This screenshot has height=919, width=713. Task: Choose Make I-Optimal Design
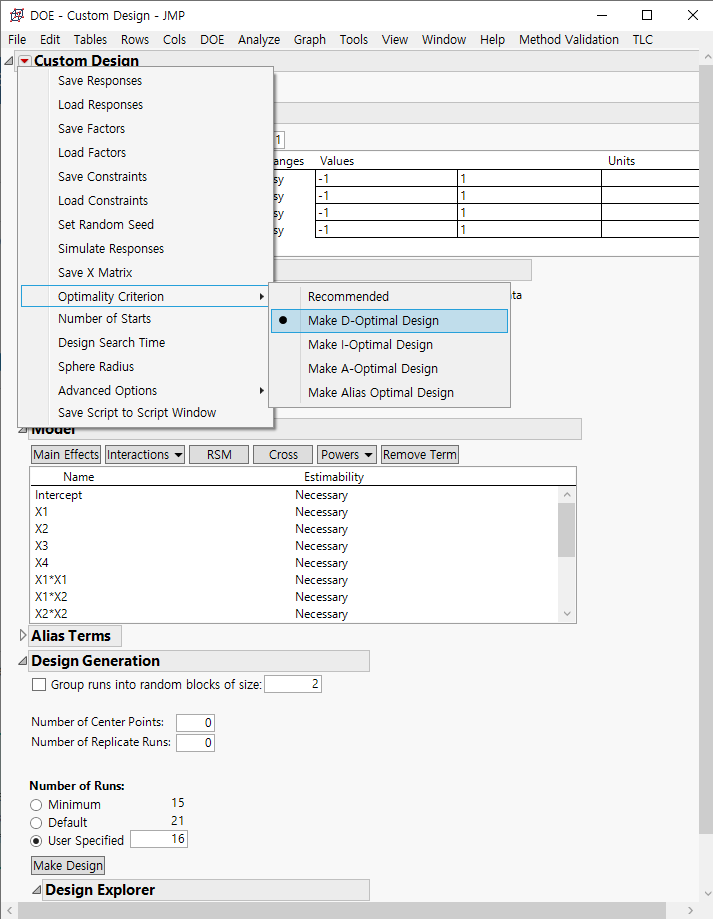[370, 345]
